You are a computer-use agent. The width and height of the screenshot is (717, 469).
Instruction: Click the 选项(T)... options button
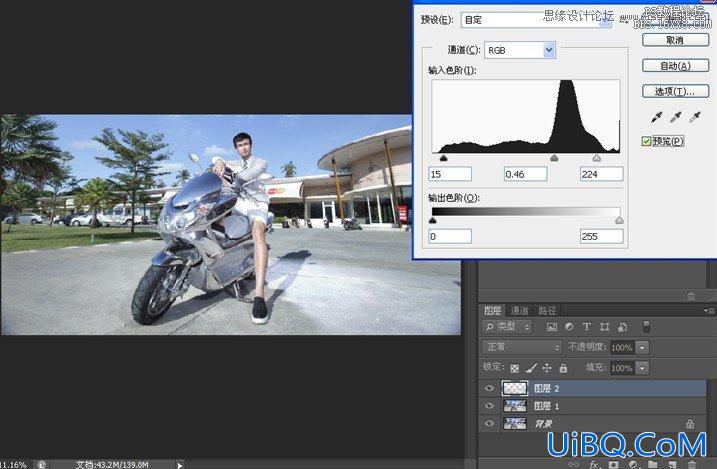point(675,91)
